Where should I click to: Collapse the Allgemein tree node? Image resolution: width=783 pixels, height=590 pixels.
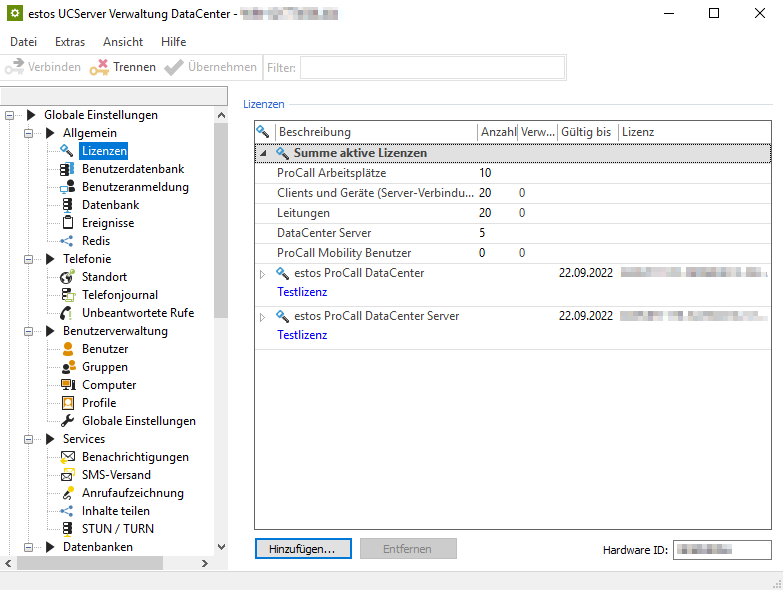click(x=29, y=133)
